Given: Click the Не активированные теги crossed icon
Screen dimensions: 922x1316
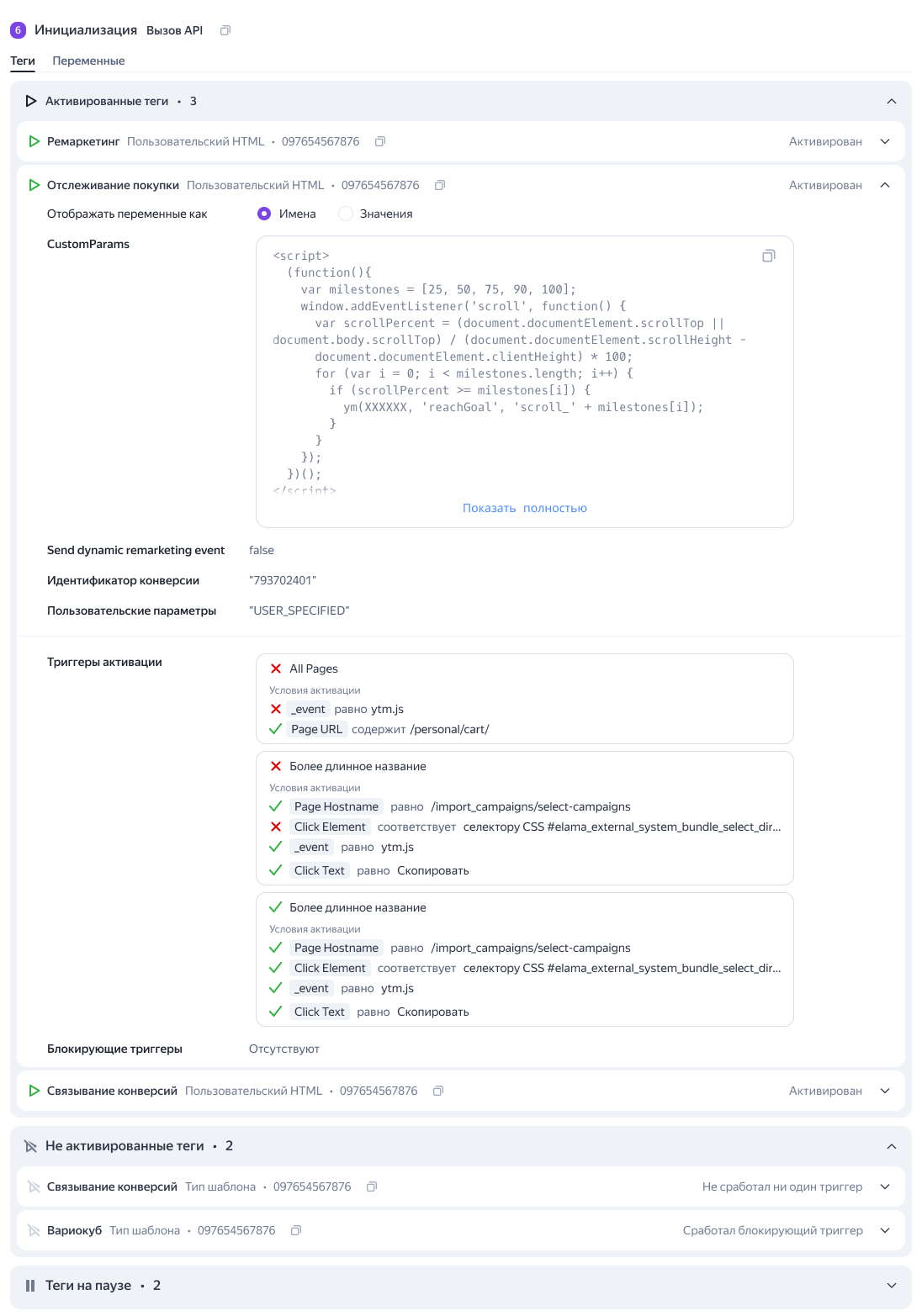Looking at the screenshot, I should coord(31,1146).
